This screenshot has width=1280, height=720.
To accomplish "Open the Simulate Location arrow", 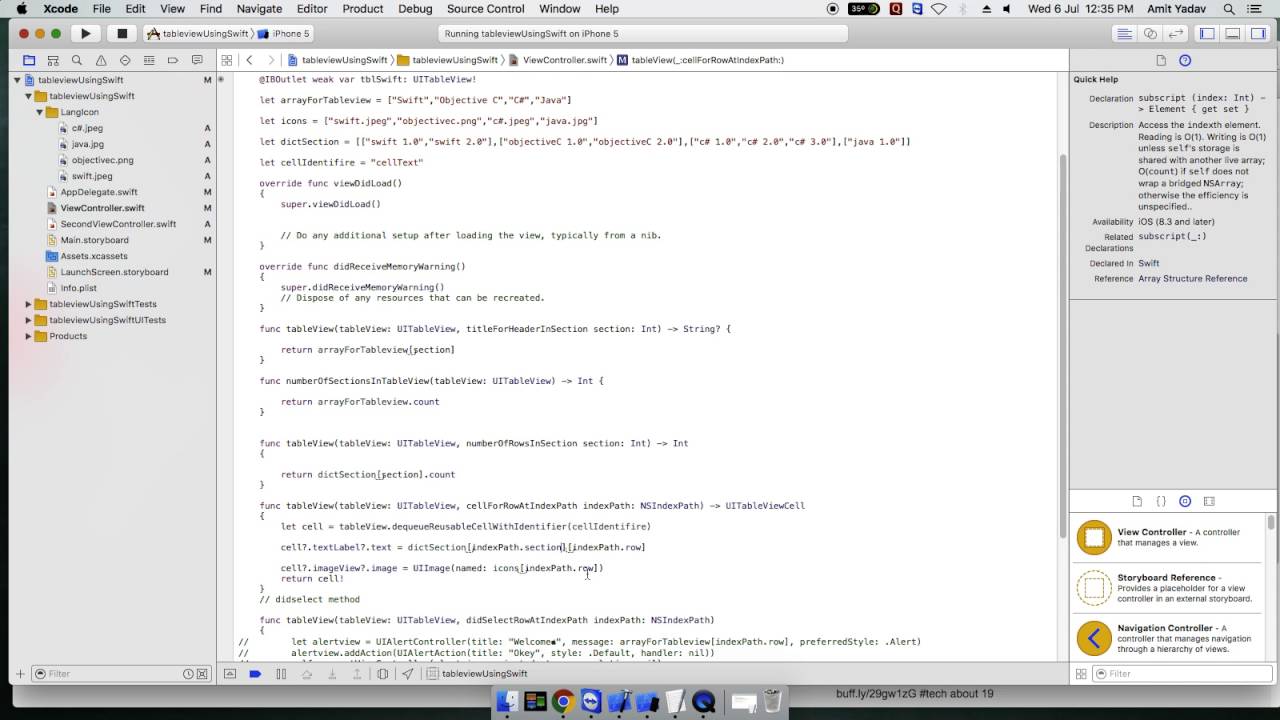I will click(x=408, y=674).
